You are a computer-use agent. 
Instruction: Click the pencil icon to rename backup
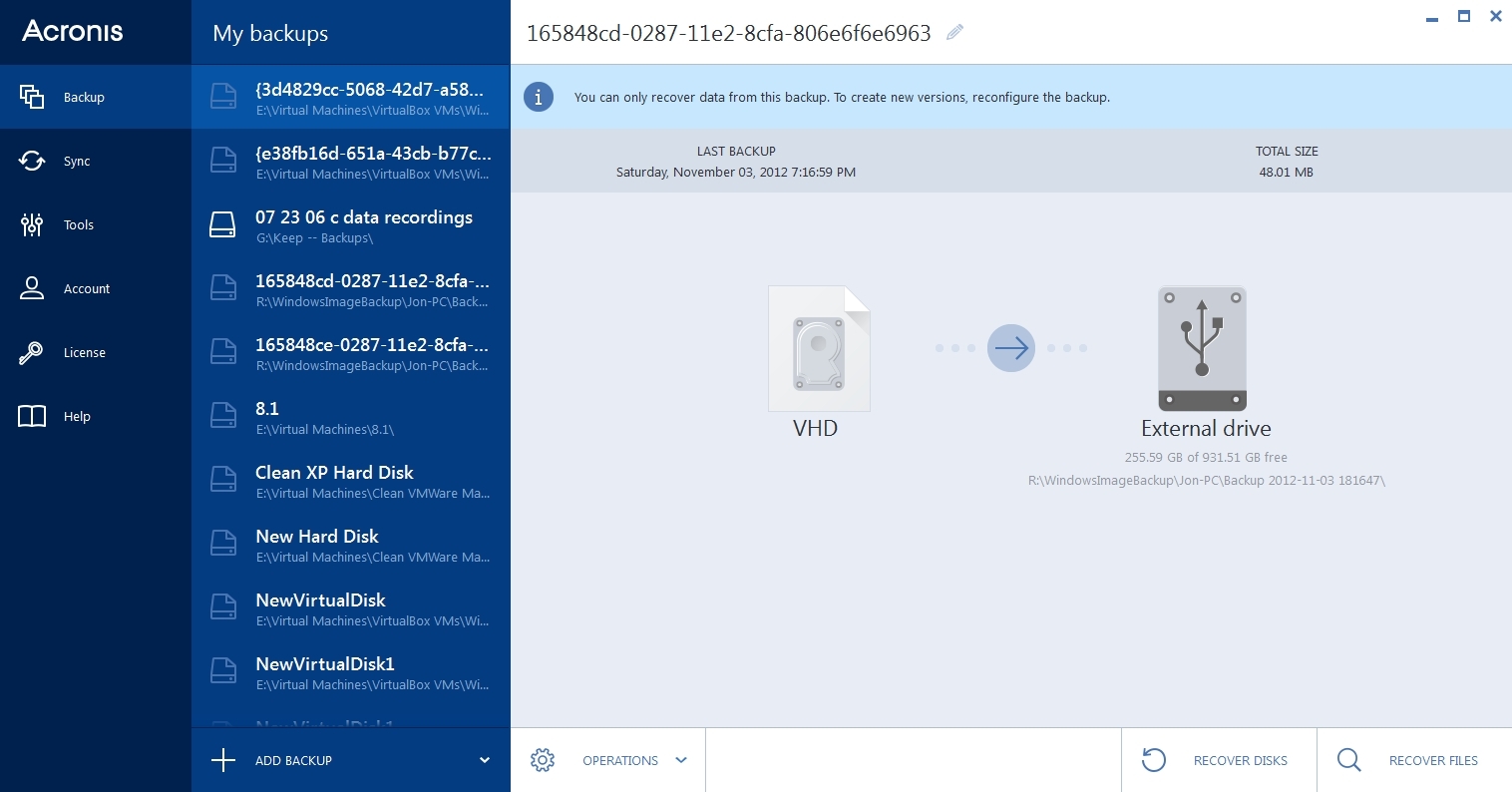(953, 32)
